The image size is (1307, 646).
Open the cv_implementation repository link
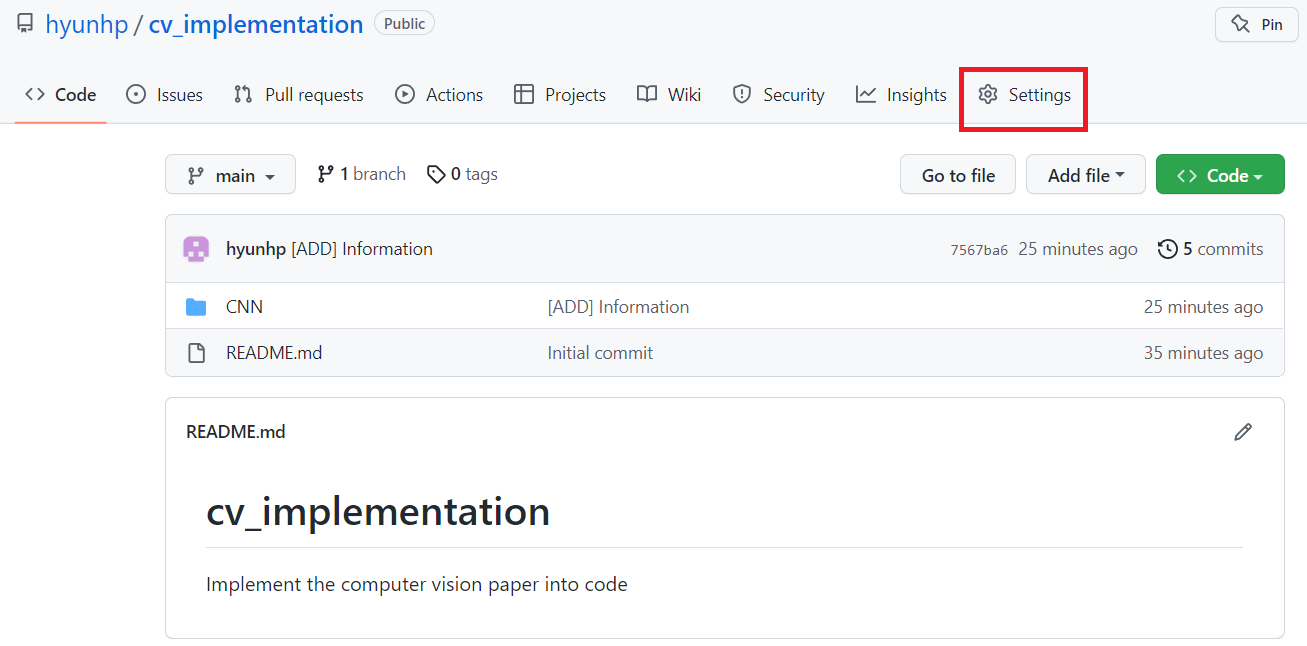pyautogui.click(x=256, y=25)
